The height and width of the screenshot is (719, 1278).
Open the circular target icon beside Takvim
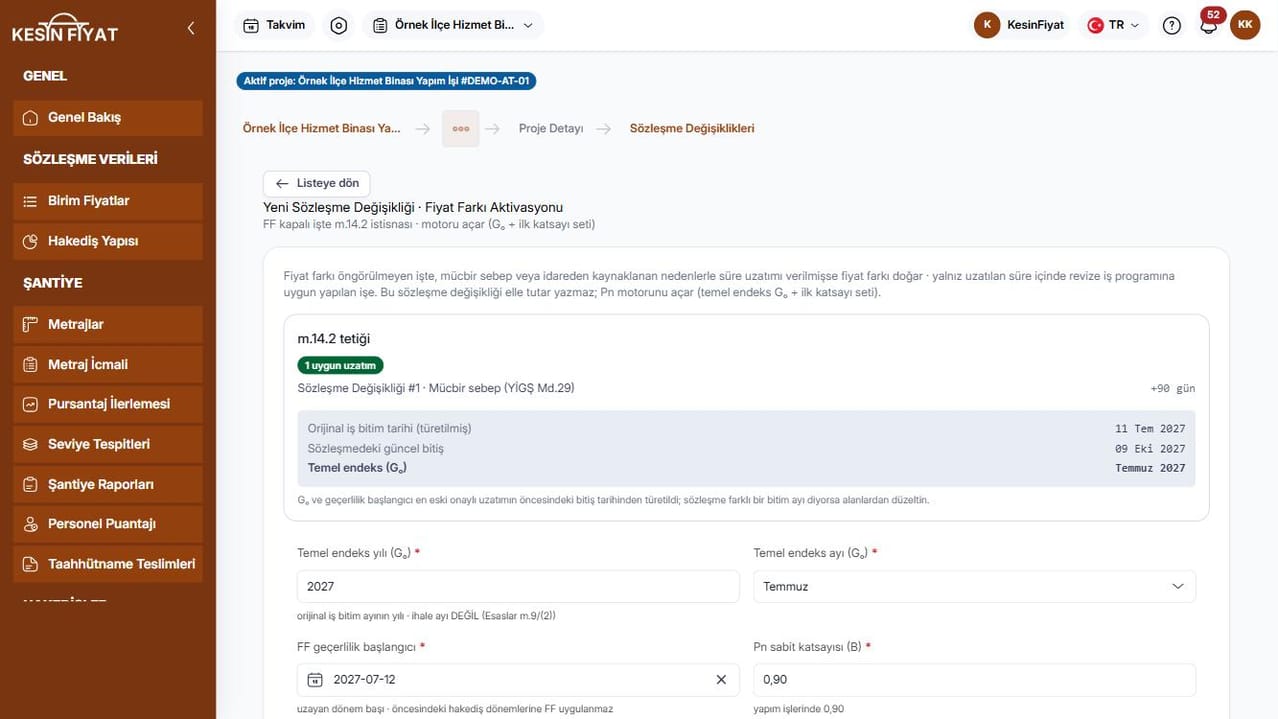pyautogui.click(x=339, y=25)
